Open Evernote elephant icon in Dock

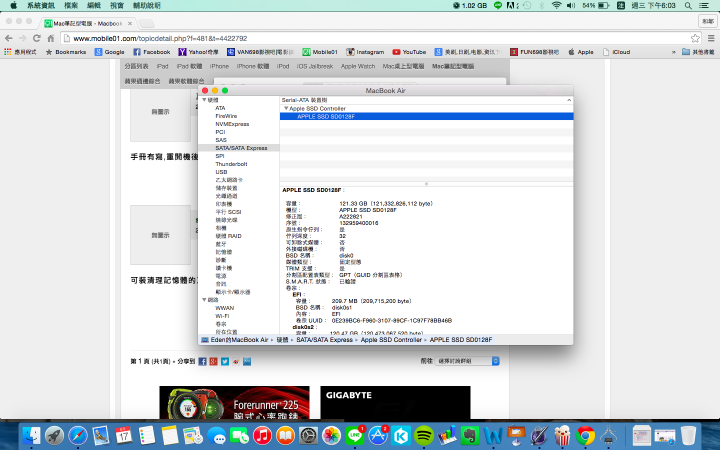pos(470,435)
